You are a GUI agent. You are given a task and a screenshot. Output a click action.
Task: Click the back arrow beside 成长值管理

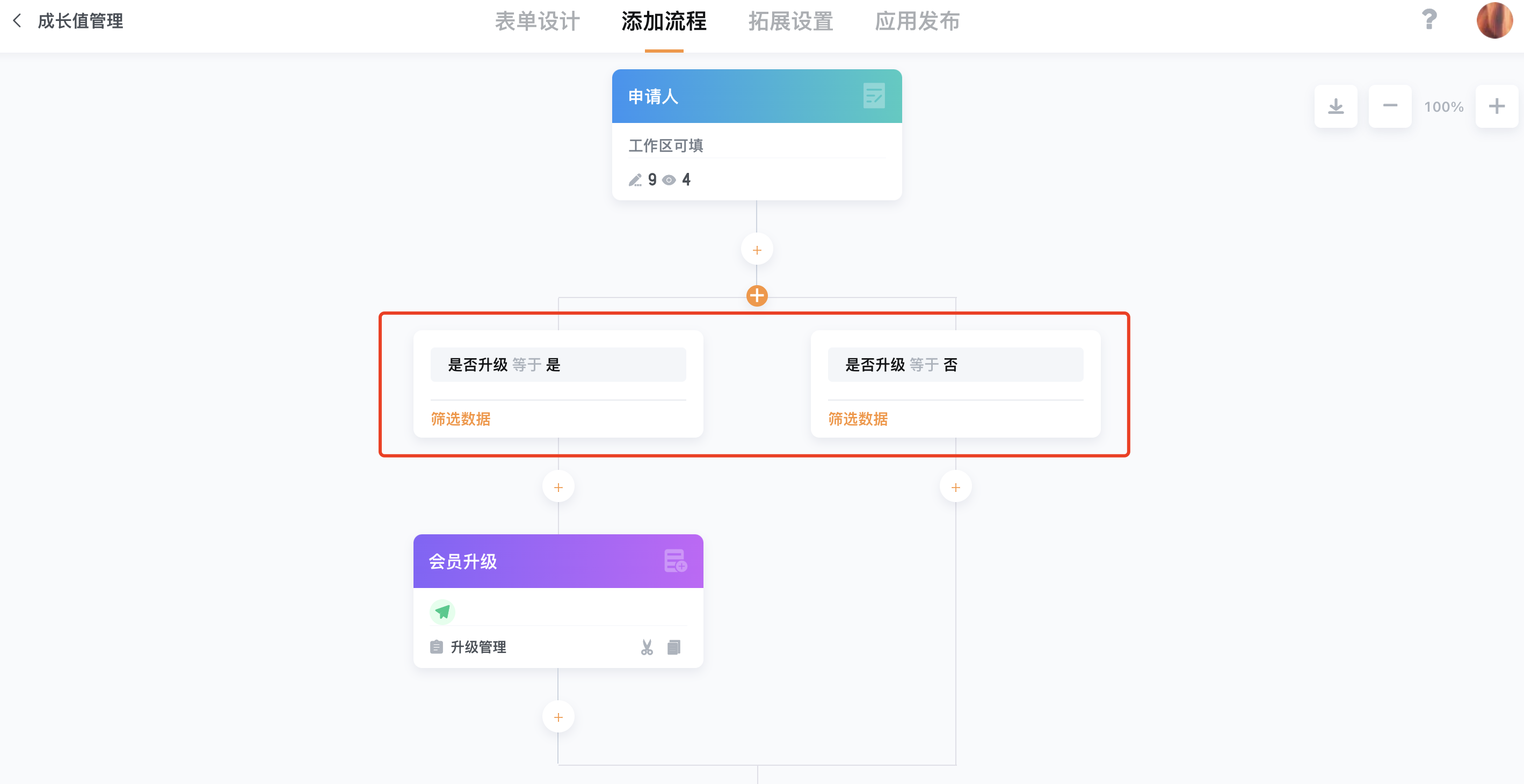(18, 21)
